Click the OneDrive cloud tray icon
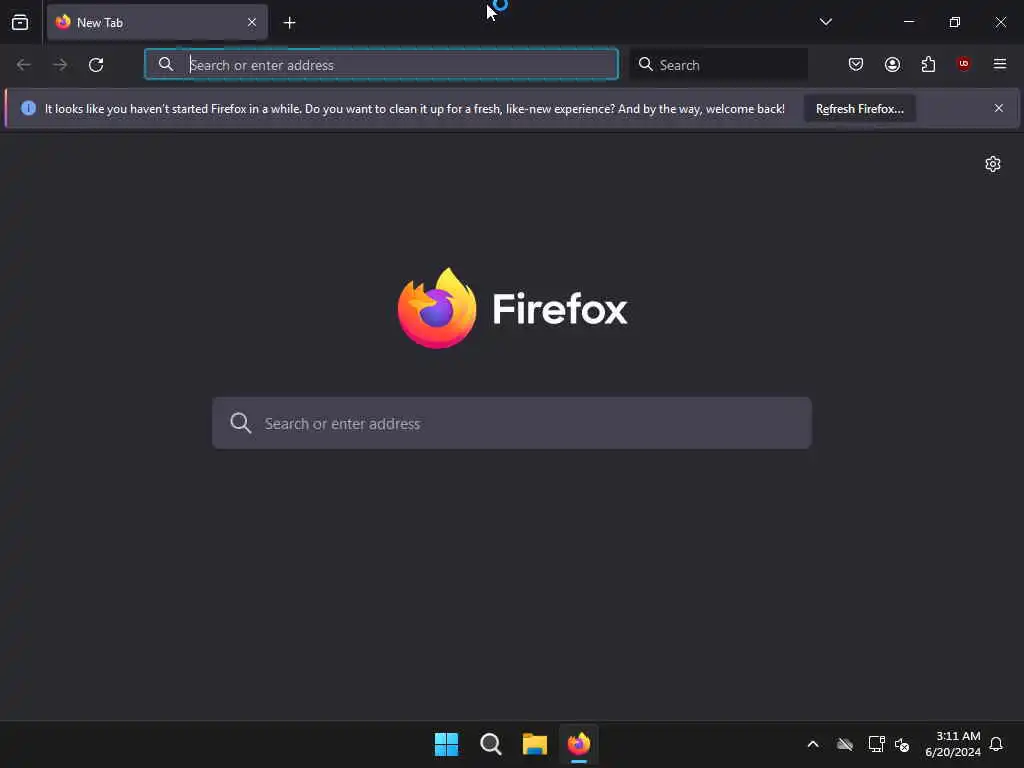 pyautogui.click(x=844, y=744)
